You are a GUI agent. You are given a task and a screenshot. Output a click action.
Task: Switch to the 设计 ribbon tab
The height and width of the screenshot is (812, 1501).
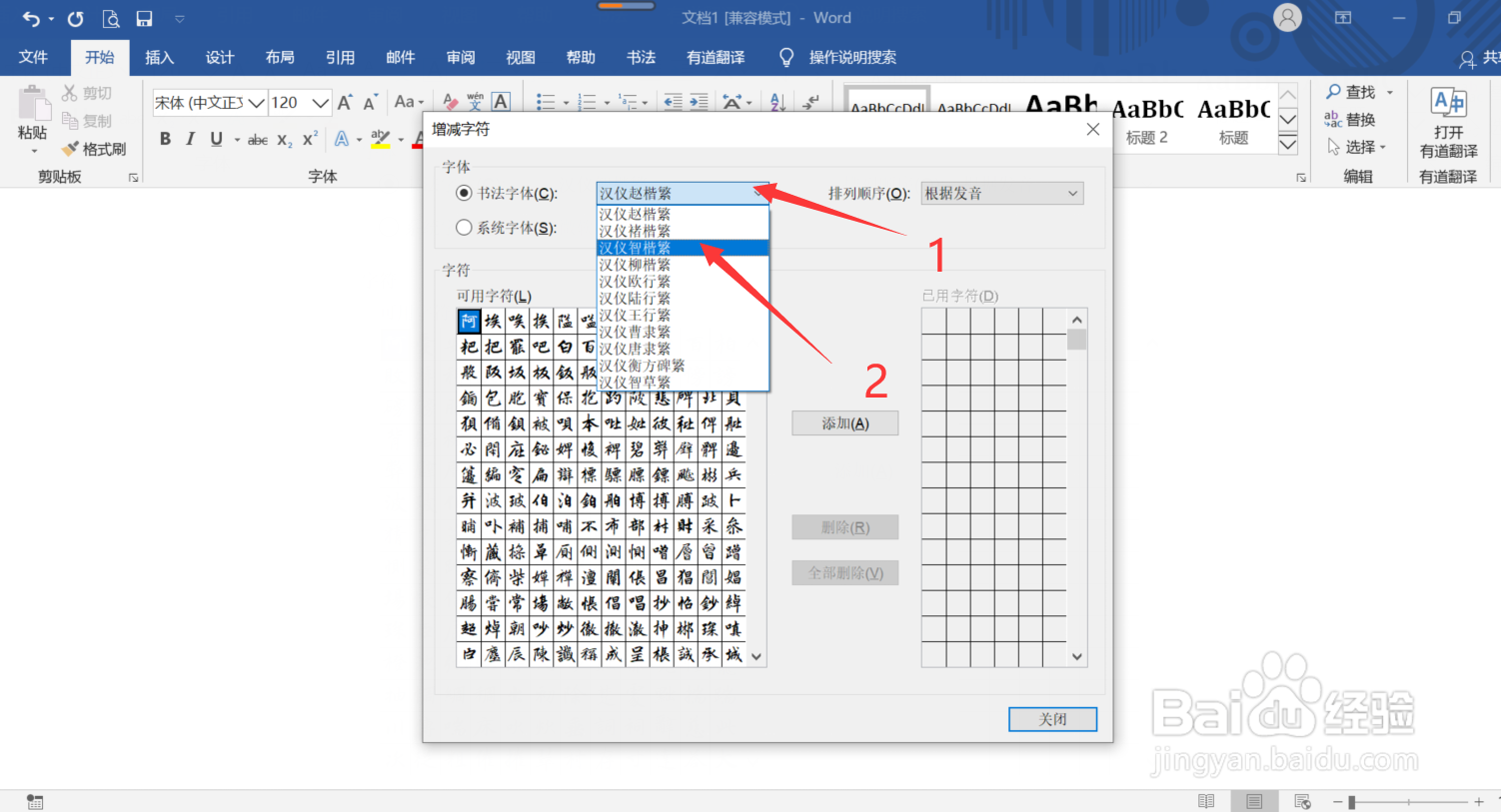click(220, 57)
